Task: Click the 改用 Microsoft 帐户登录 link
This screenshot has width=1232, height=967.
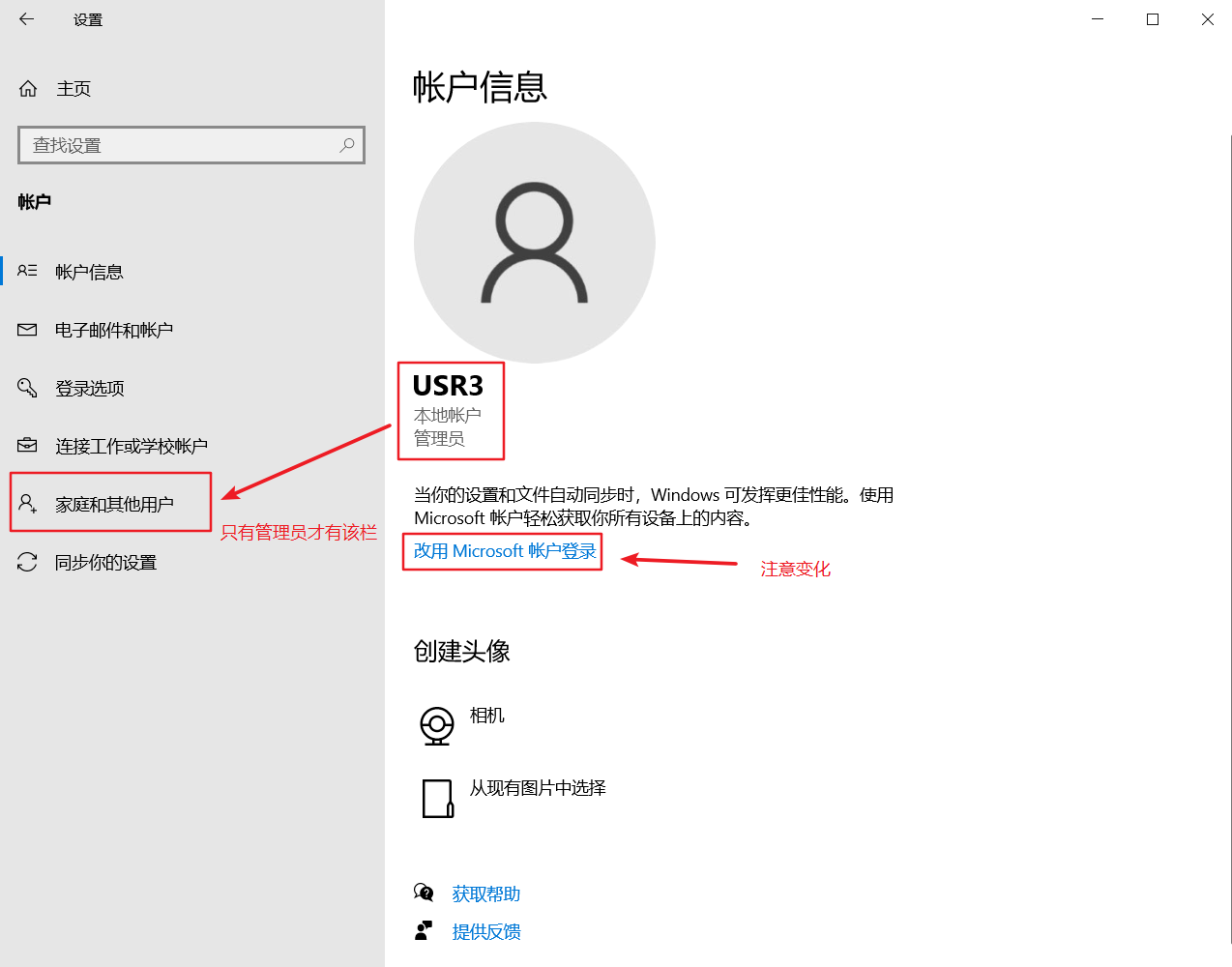Action: (505, 551)
